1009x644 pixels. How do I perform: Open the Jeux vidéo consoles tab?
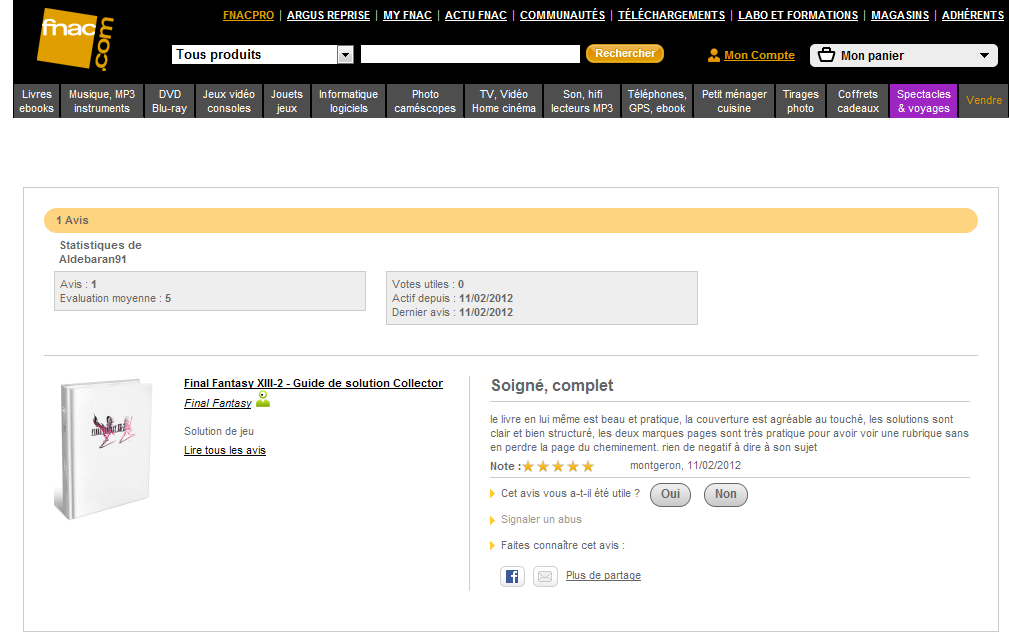pyautogui.click(x=229, y=101)
